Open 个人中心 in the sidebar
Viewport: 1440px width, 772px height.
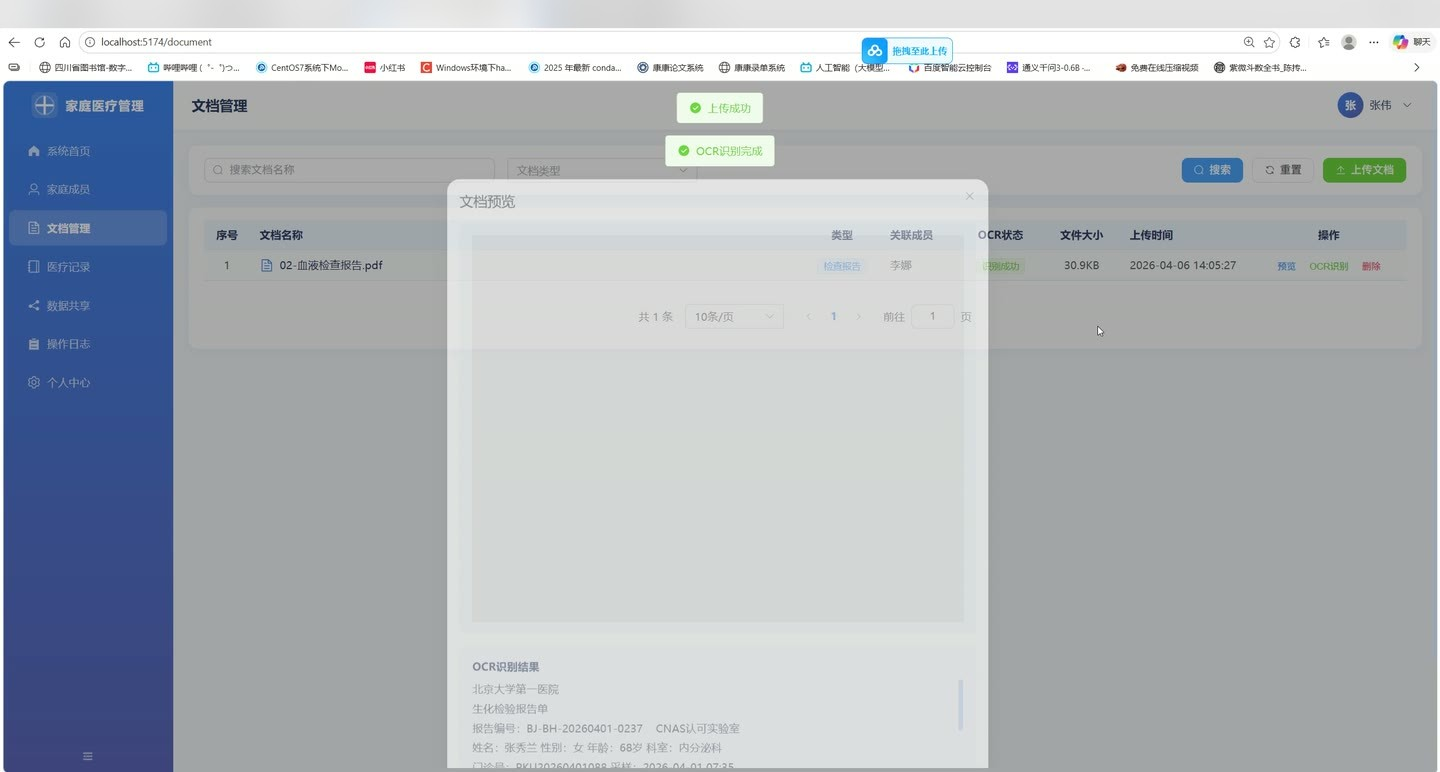88,382
